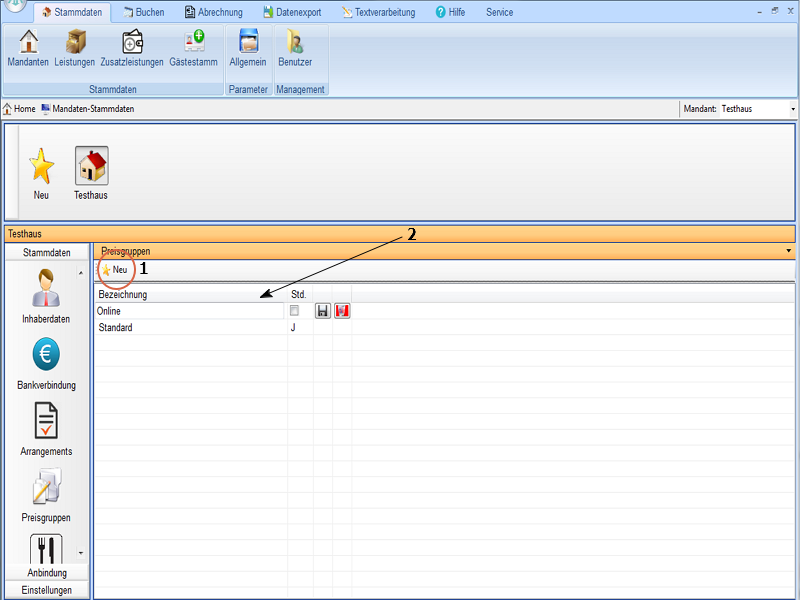This screenshot has width=800, height=600.
Task: Open Mandanten in the ribbon
Action: 28,48
